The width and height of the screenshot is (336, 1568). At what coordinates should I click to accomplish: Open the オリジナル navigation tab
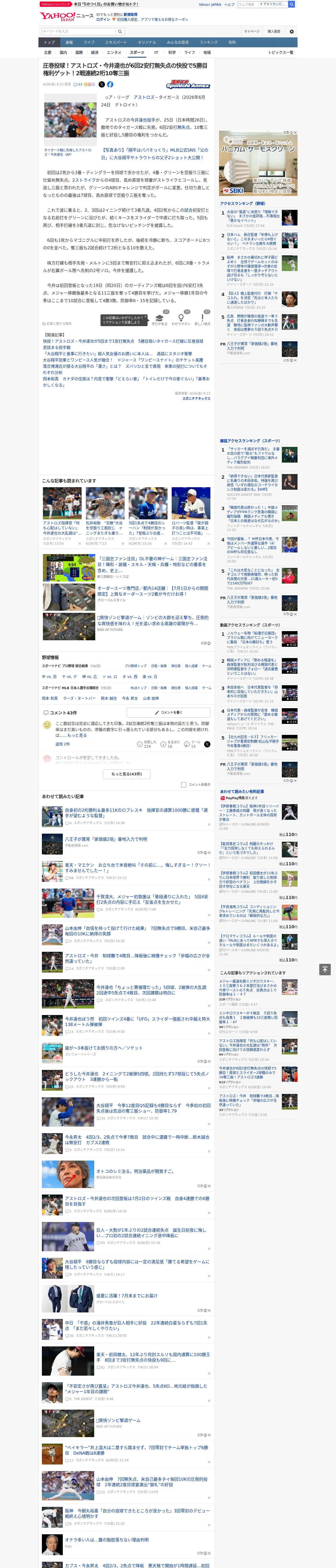coord(147,43)
